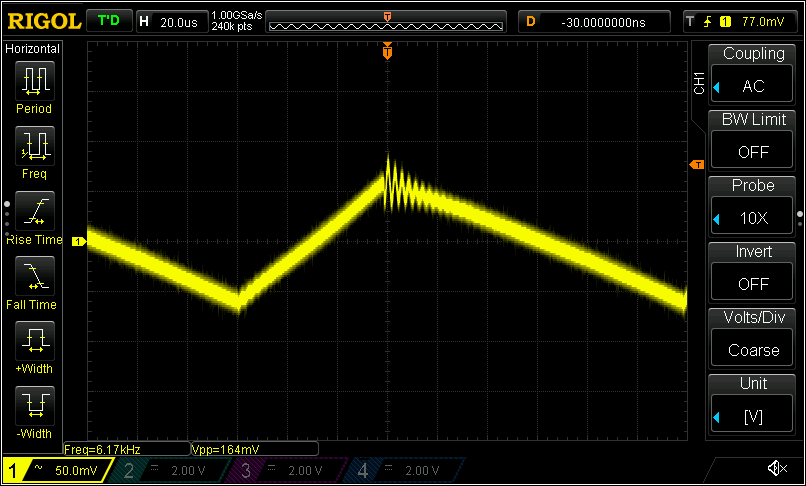
Task: Open the Coupling AC dropdown
Action: [753, 75]
